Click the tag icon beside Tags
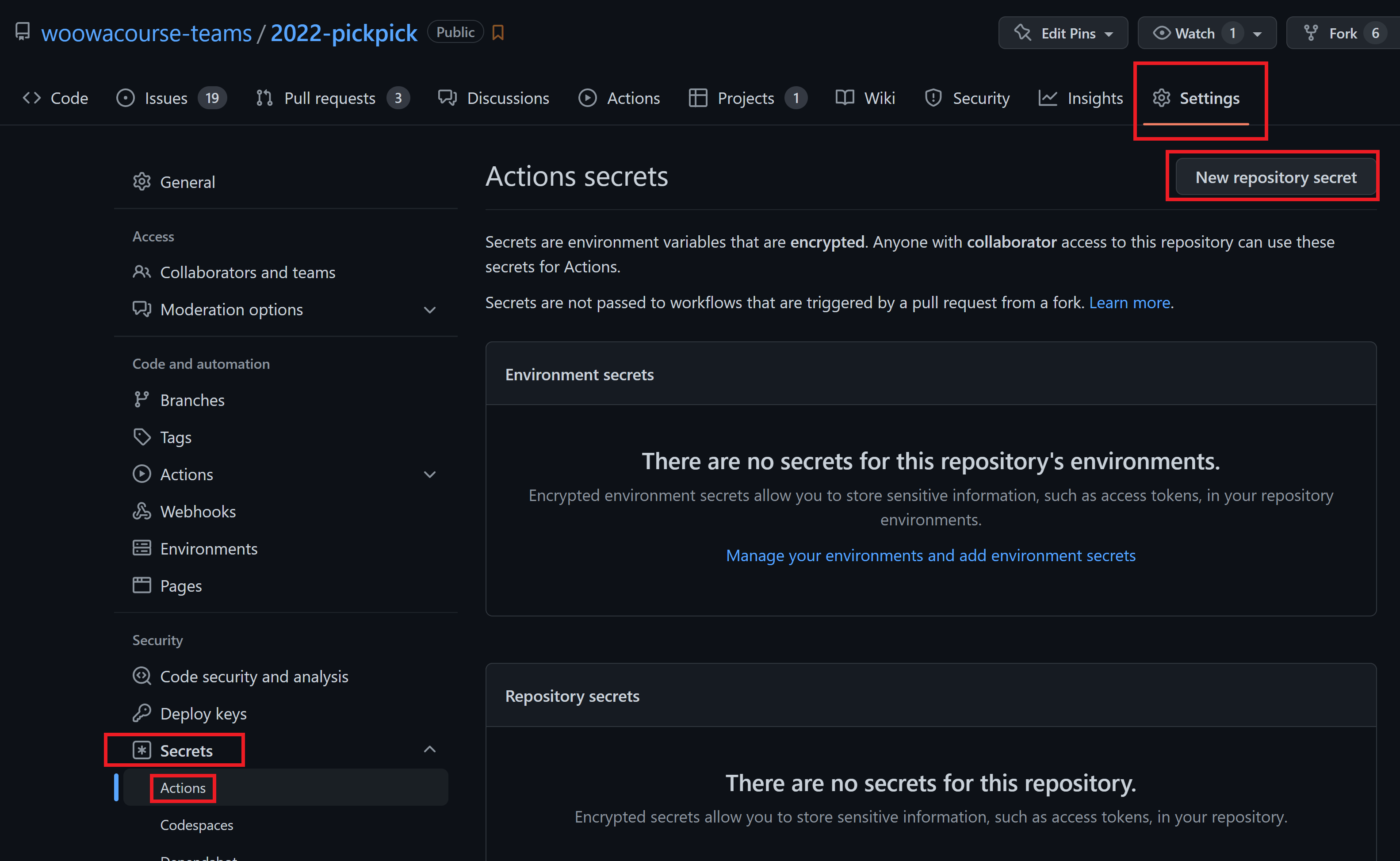This screenshot has height=861, width=1400. [142, 437]
